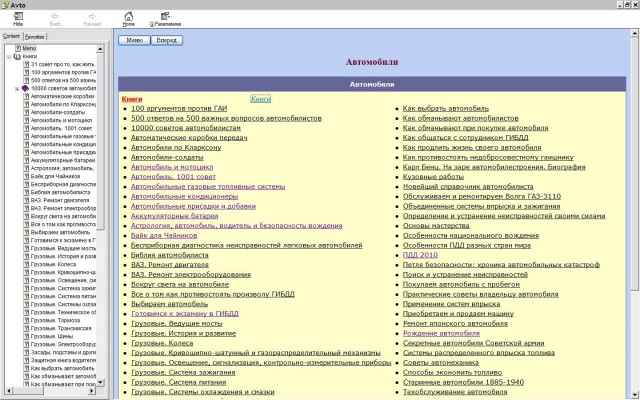
Task: Click the tree panel scroll-up arrow
Action: click(x=101, y=48)
